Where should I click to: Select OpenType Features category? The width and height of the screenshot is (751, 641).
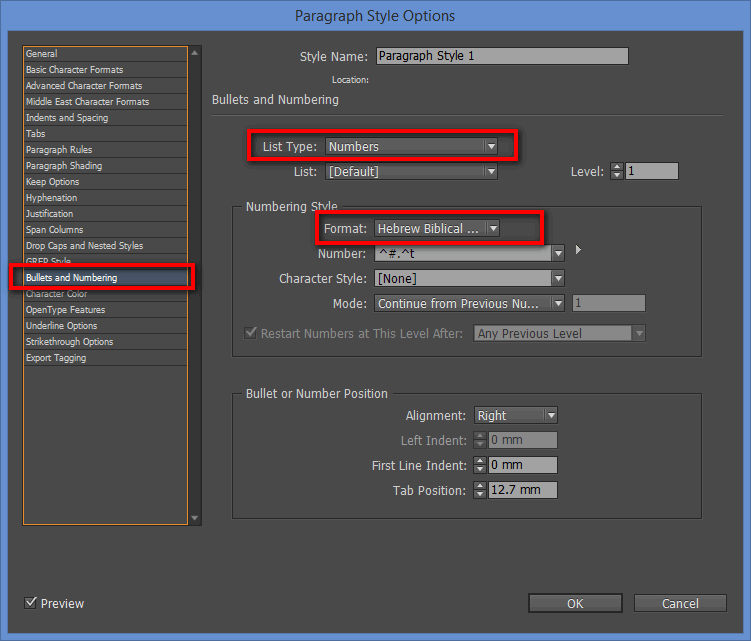tap(105, 309)
